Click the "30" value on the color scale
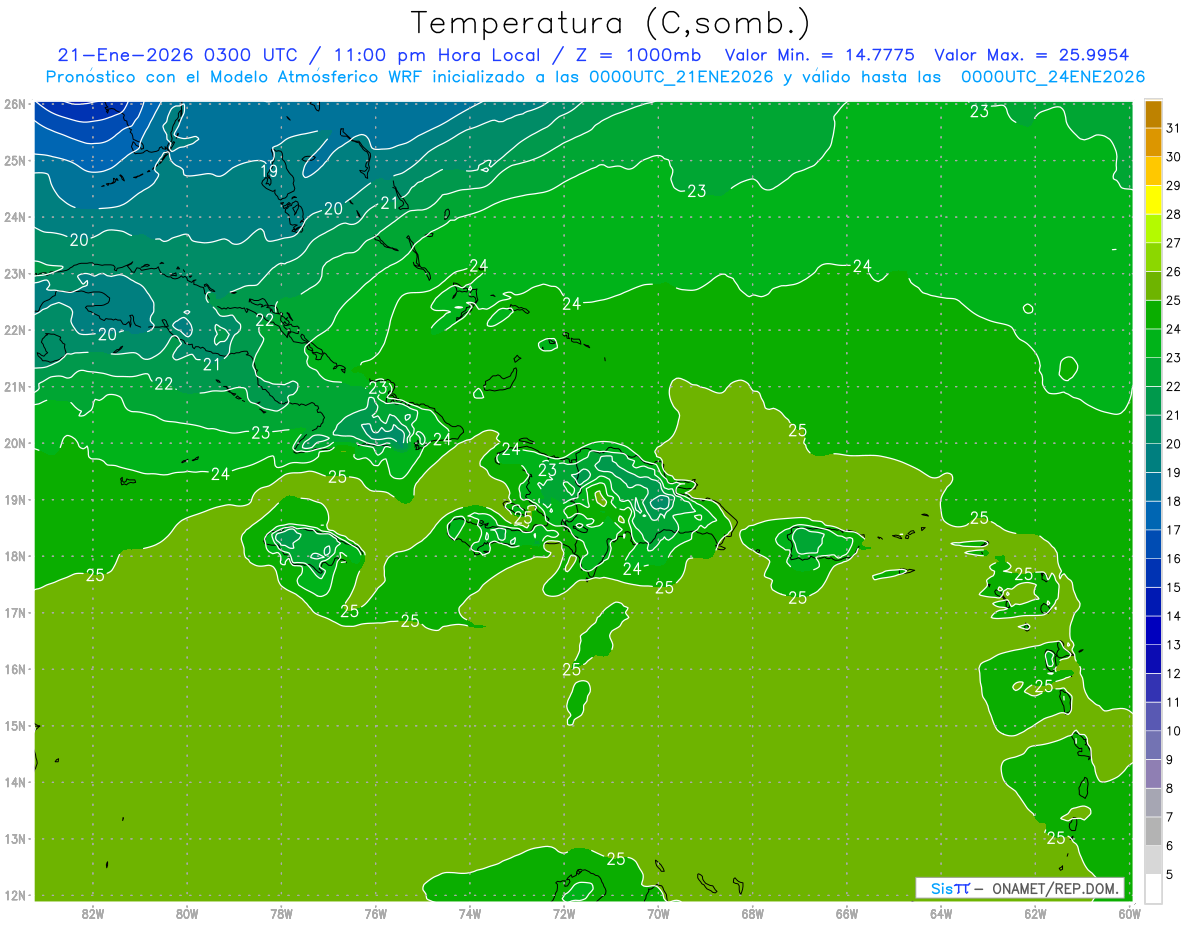 click(1173, 157)
